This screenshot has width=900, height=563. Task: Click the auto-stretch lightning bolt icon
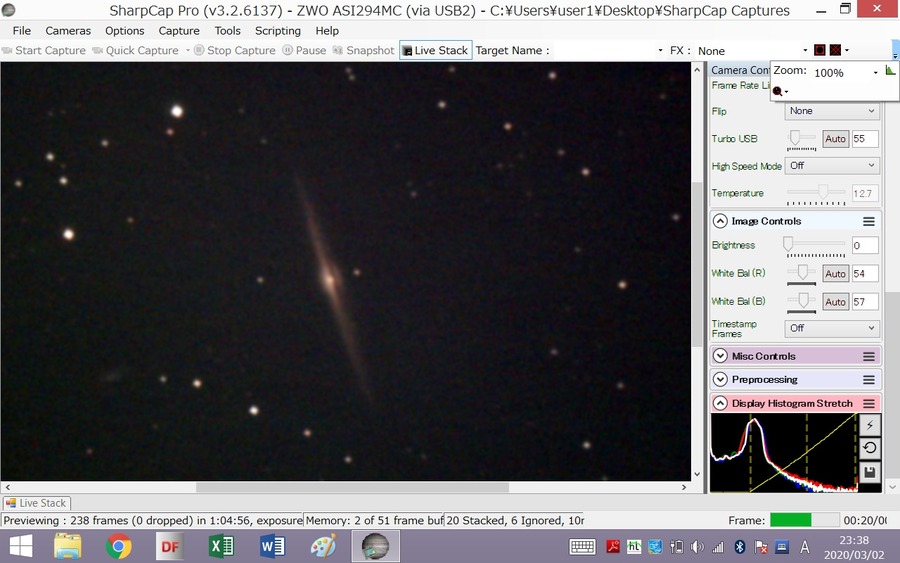870,425
